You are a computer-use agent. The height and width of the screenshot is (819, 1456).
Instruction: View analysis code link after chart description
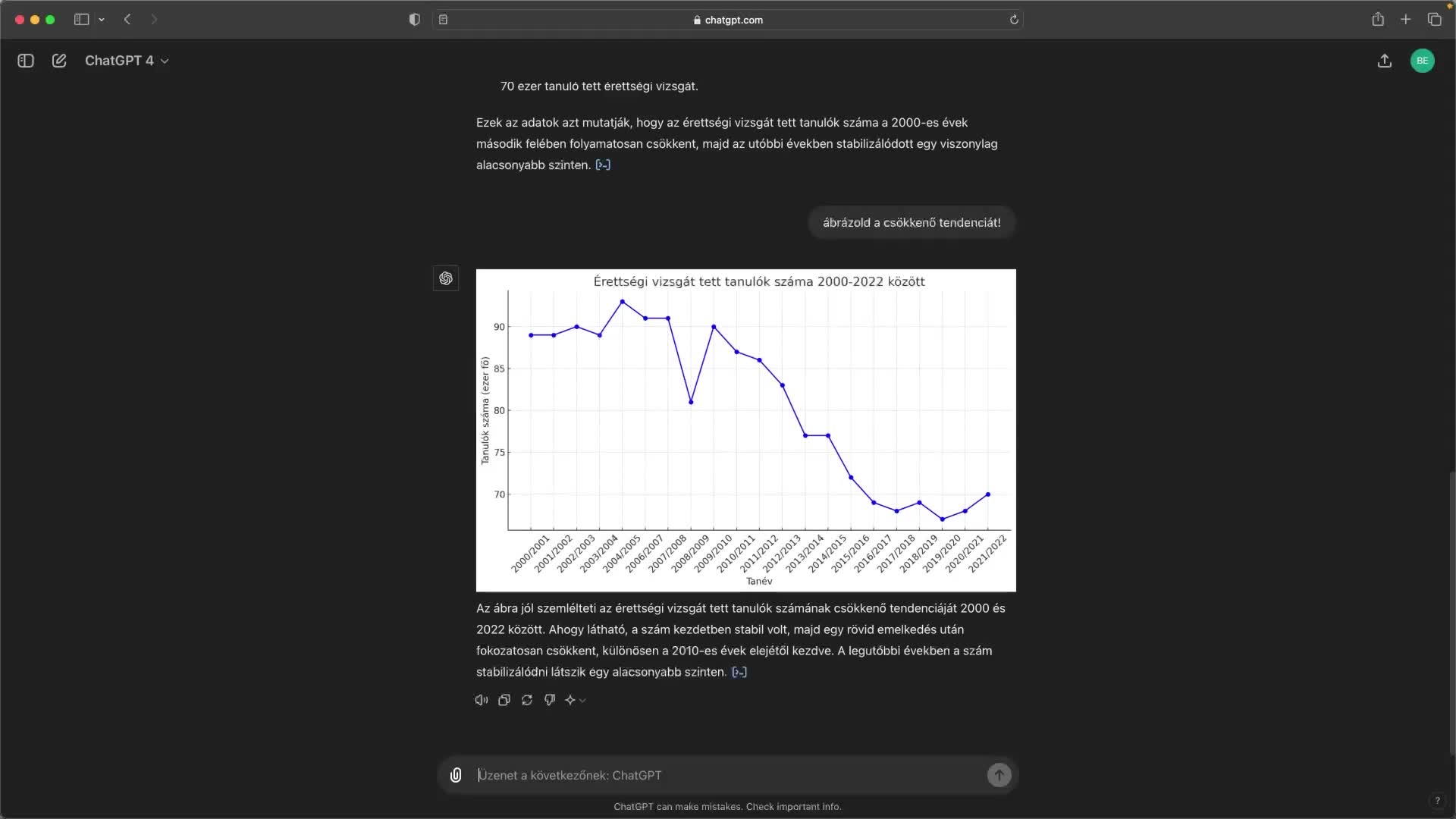(739, 672)
